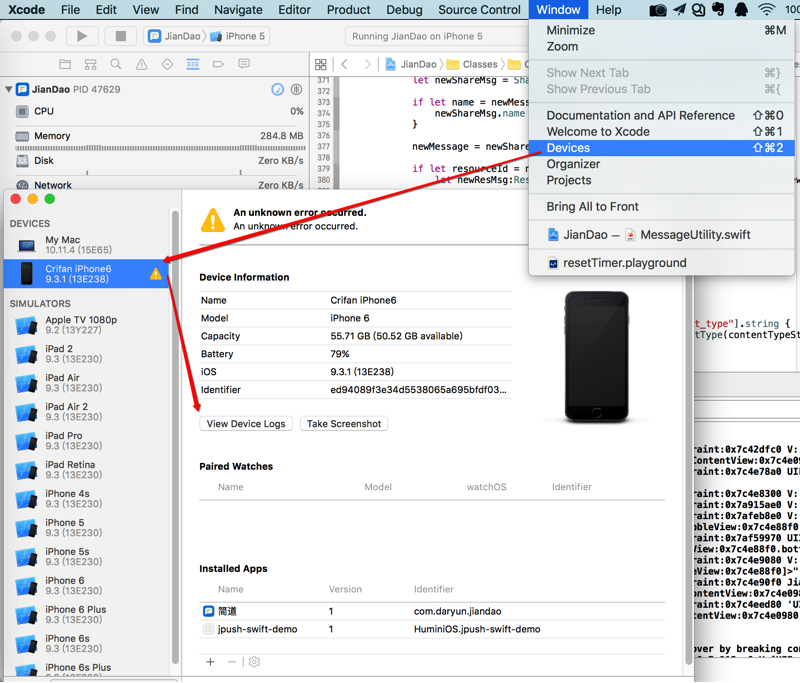Click the device Identifier value

pos(418,390)
